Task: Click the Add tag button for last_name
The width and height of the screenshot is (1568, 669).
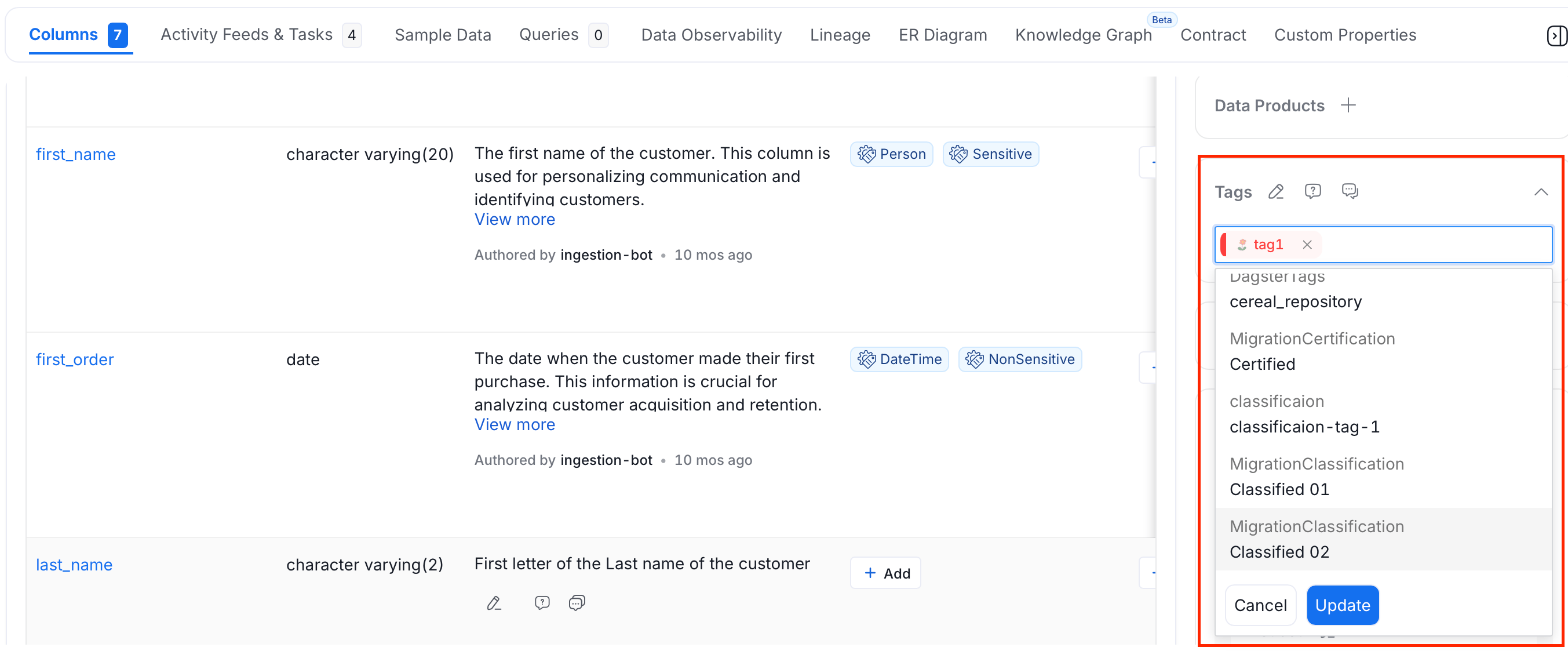Action: coord(885,573)
